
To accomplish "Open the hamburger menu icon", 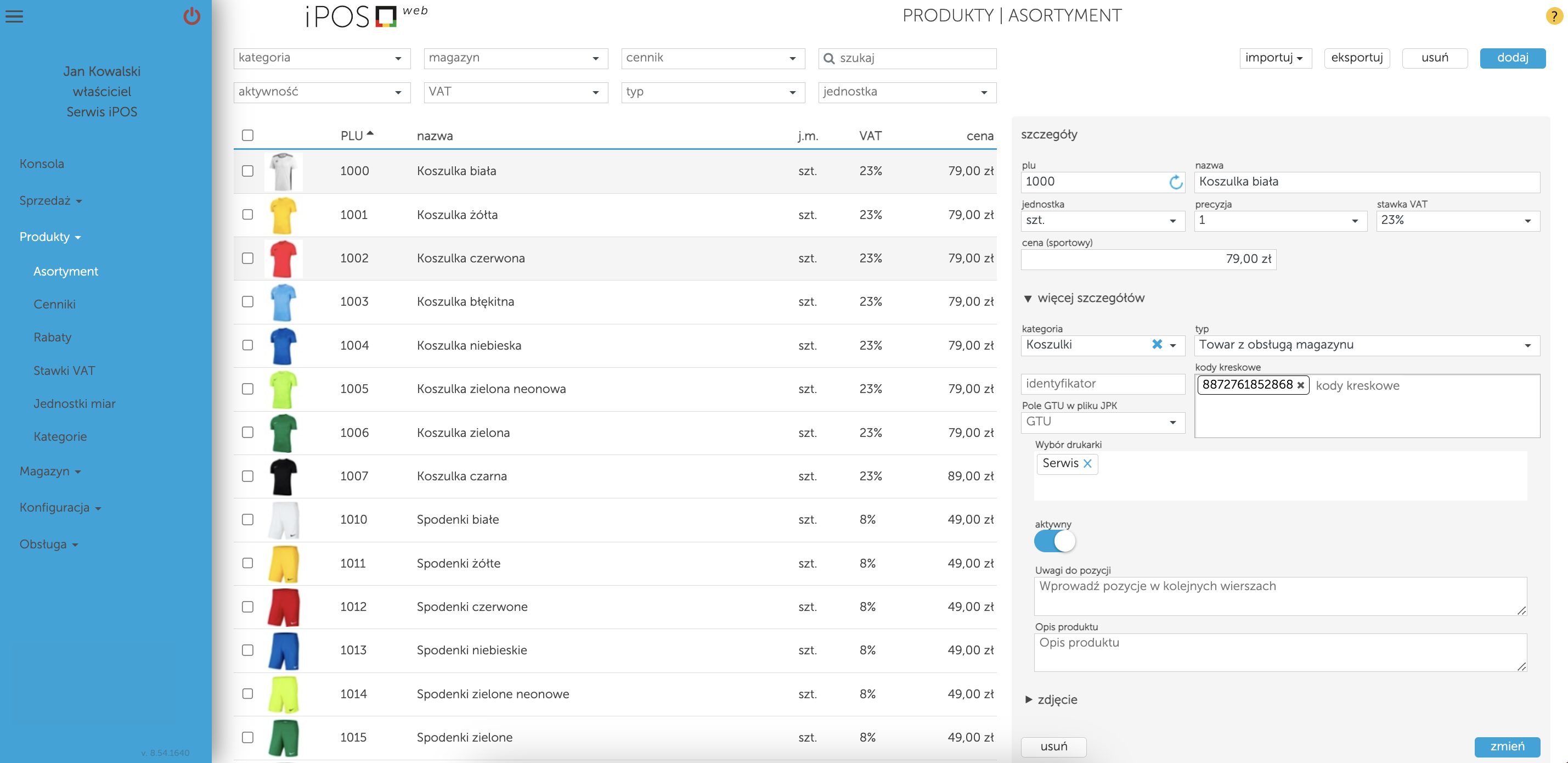I will (x=14, y=16).
